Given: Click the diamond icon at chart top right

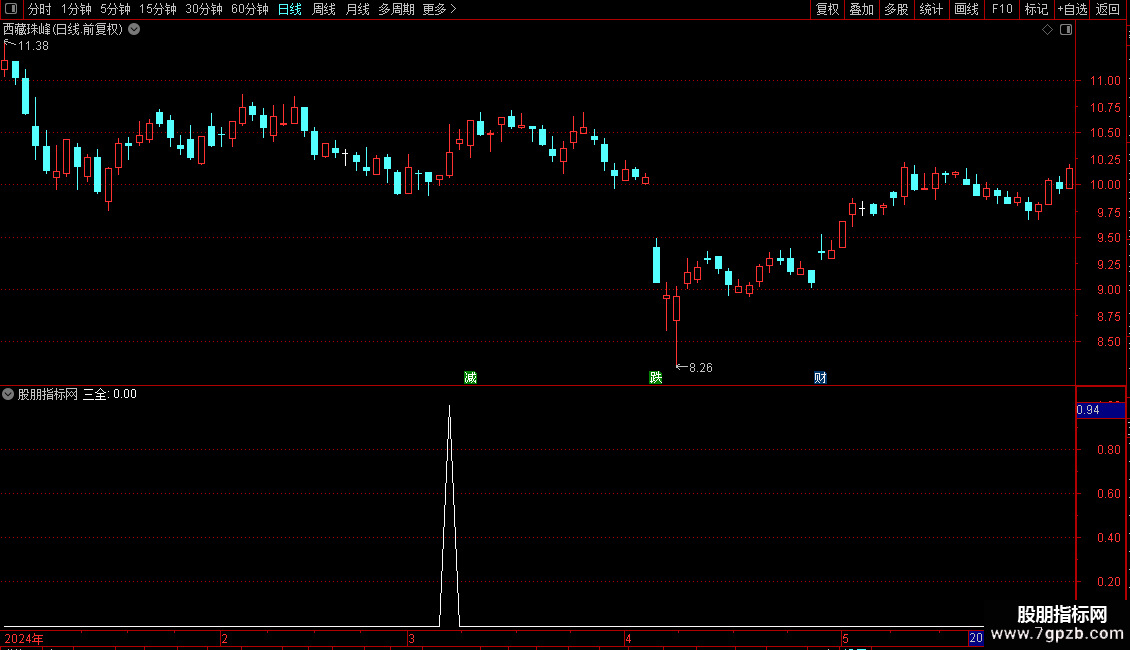Looking at the screenshot, I should [1047, 30].
